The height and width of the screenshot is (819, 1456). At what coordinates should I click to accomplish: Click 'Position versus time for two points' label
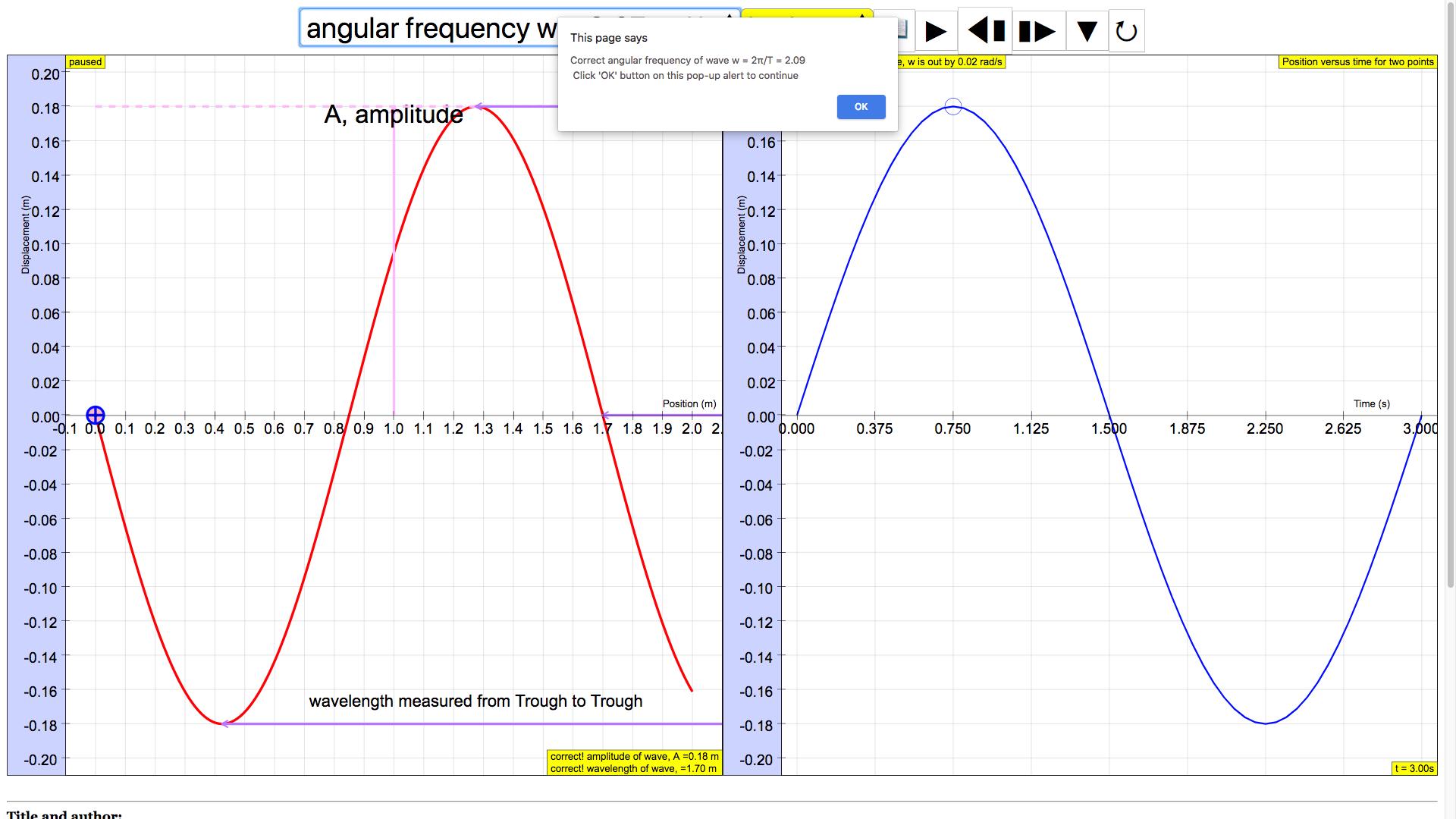point(1357,62)
